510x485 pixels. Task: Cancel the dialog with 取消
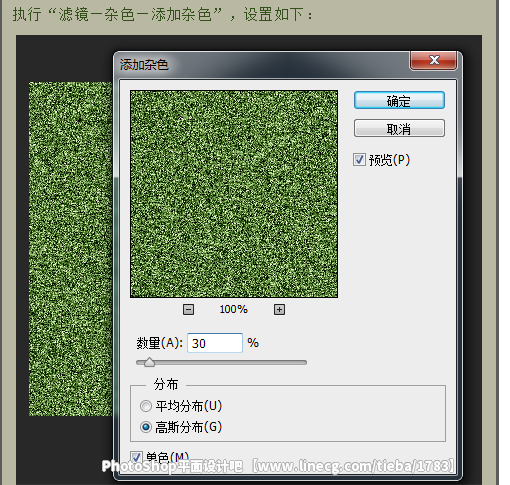tap(399, 128)
